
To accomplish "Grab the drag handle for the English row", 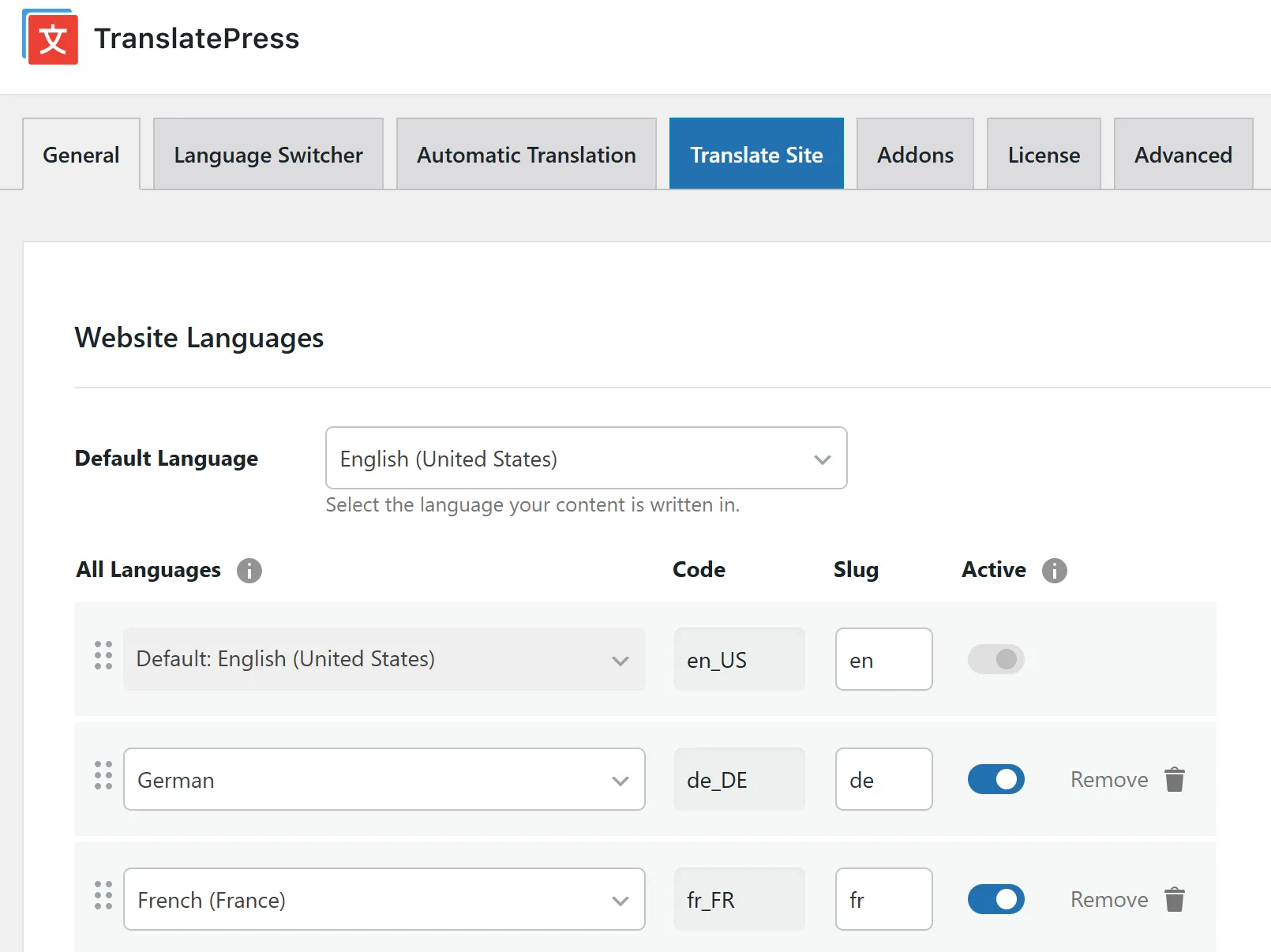I will tap(103, 656).
